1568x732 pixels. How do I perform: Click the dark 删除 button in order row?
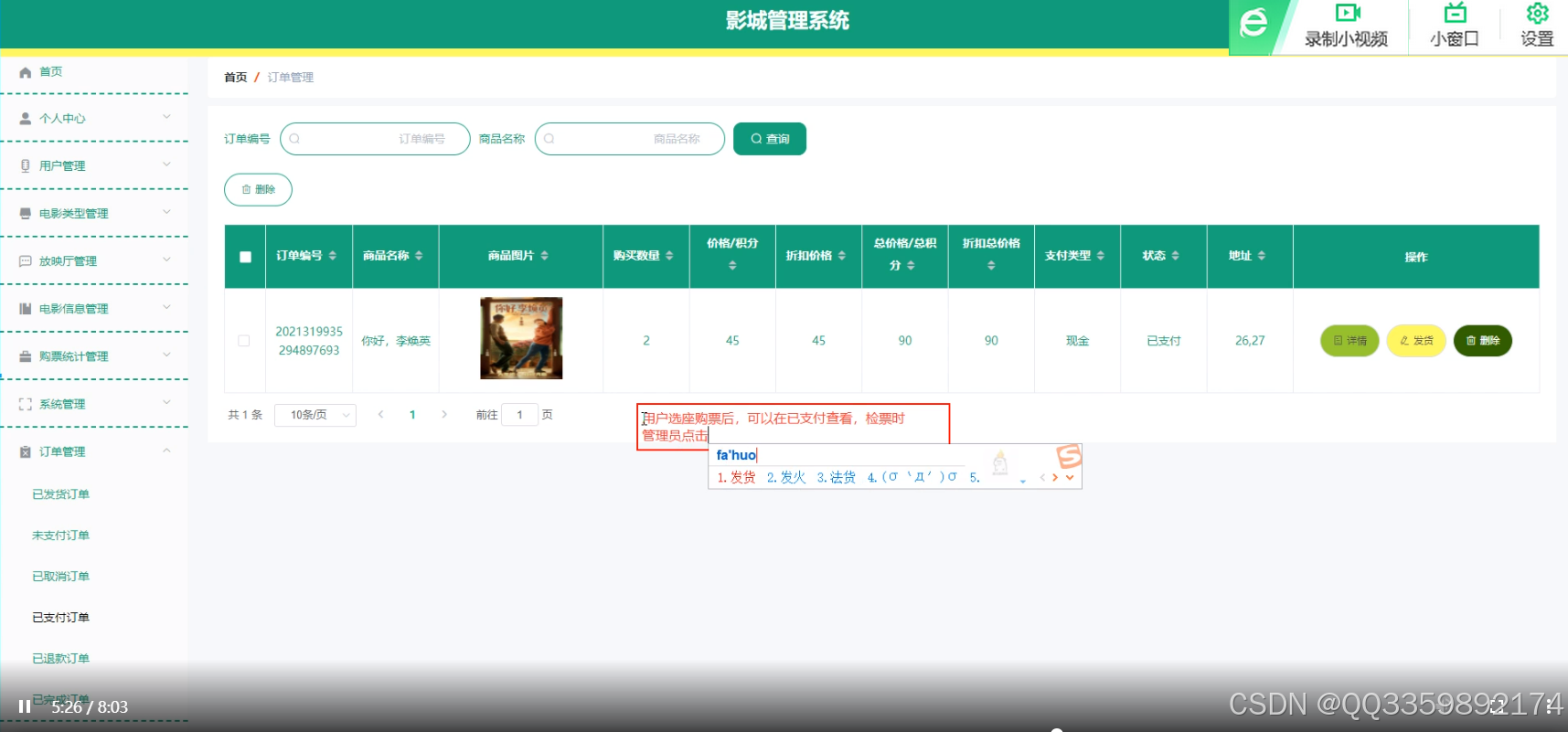pyautogui.click(x=1483, y=341)
